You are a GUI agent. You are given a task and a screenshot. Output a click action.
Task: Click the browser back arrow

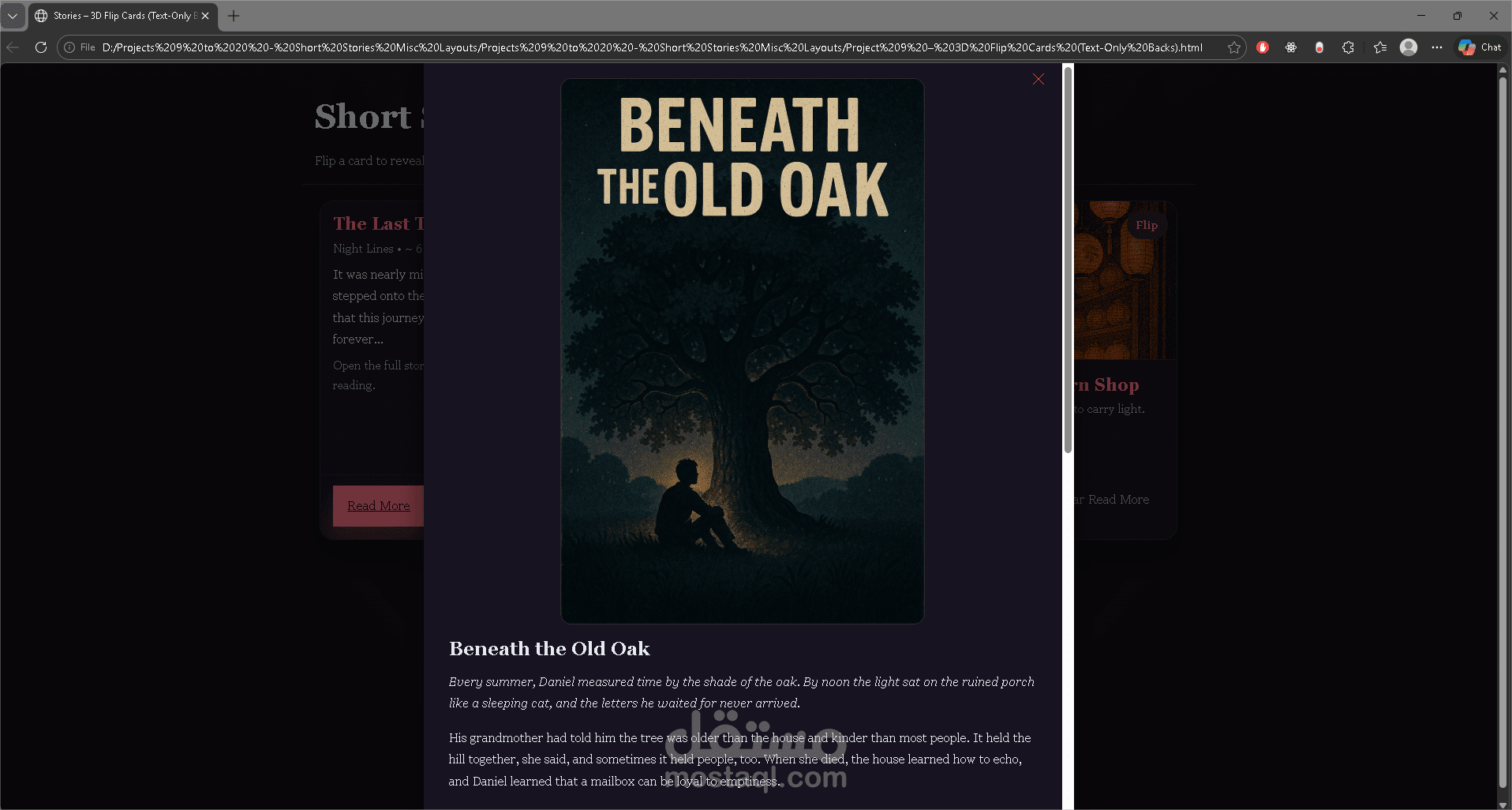point(13,47)
